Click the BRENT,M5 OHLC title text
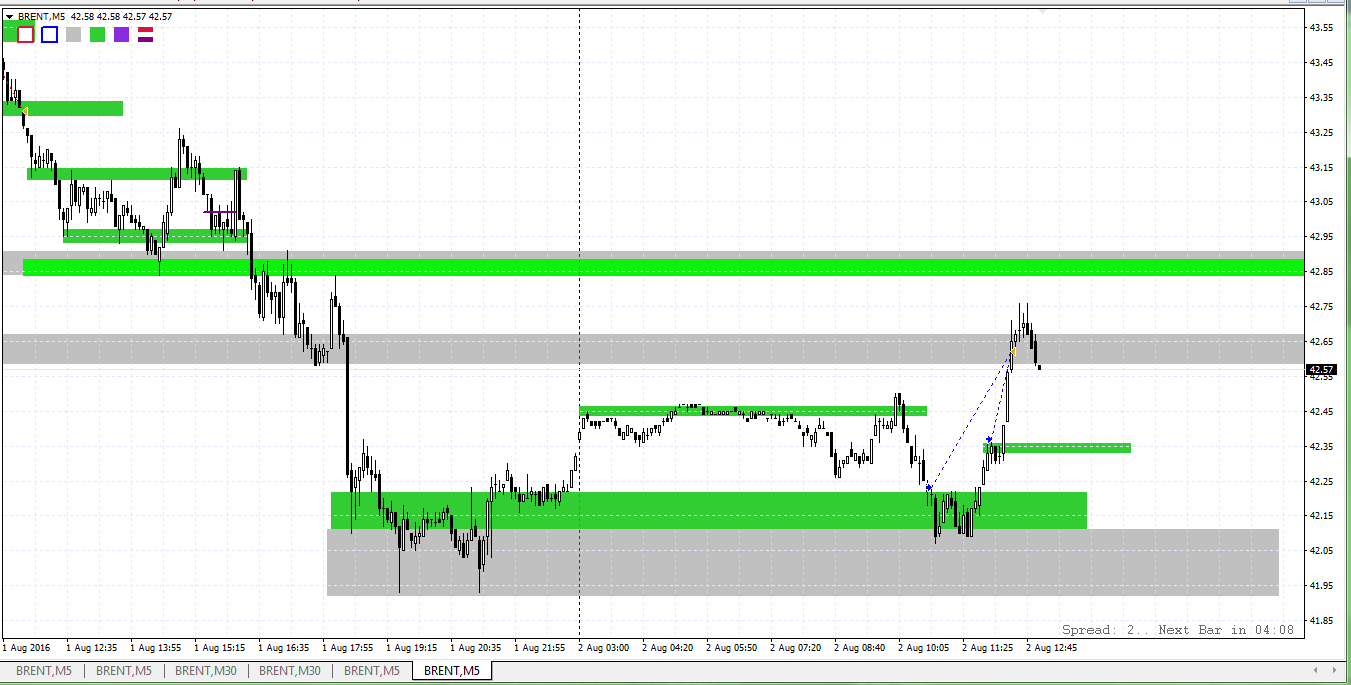This screenshot has width=1351, height=685. (95, 17)
